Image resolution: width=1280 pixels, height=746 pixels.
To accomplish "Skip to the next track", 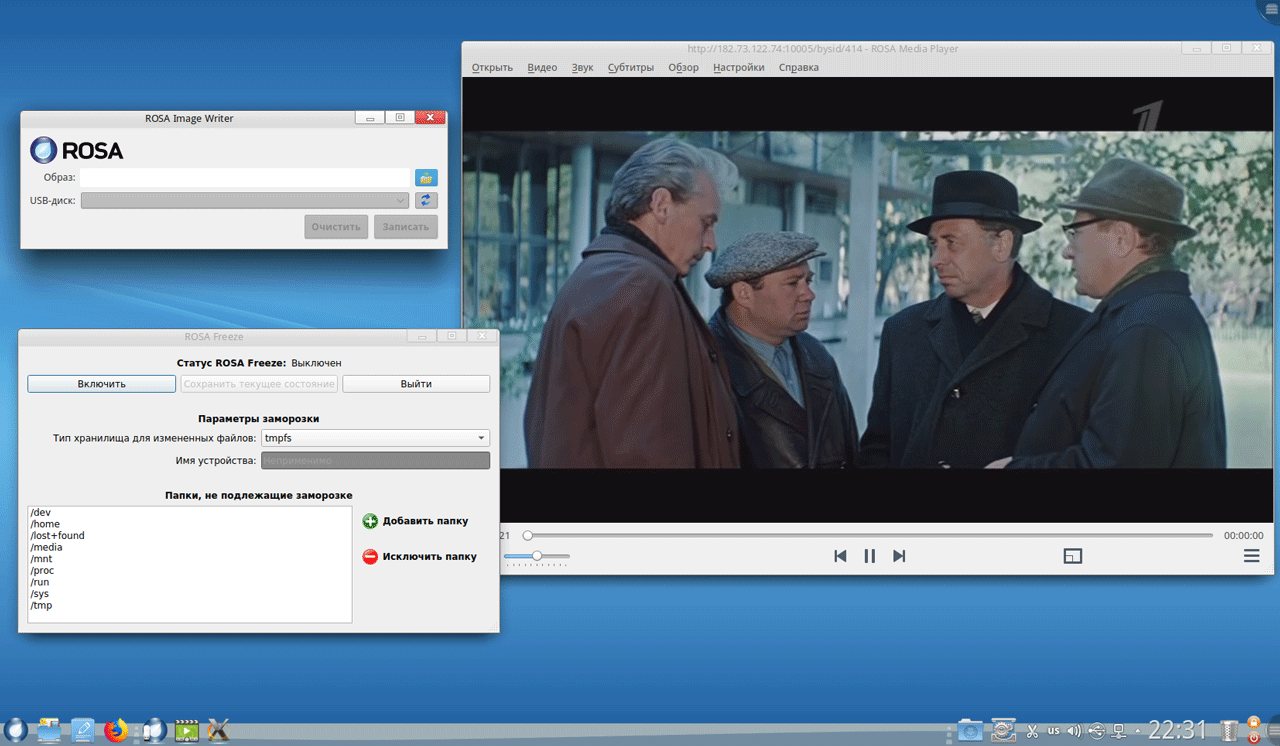I will (x=899, y=556).
